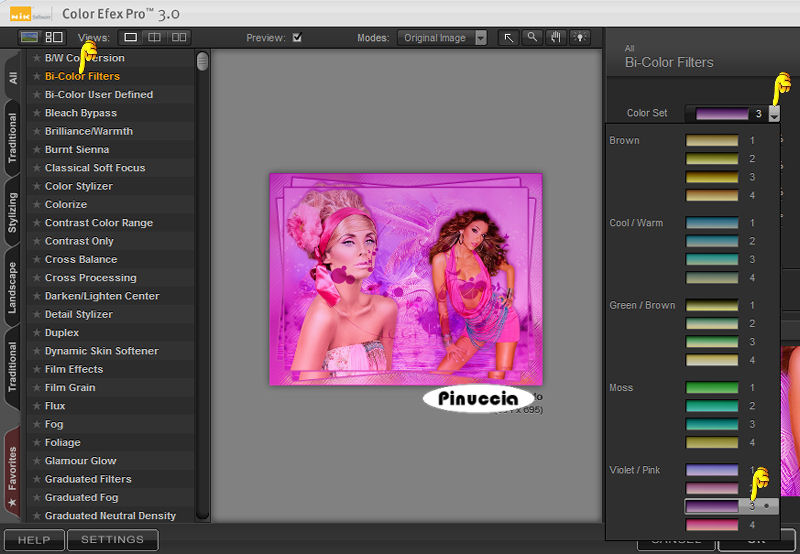Viewport: 800px width, 554px height.
Task: Select single image view
Action: (x=131, y=37)
